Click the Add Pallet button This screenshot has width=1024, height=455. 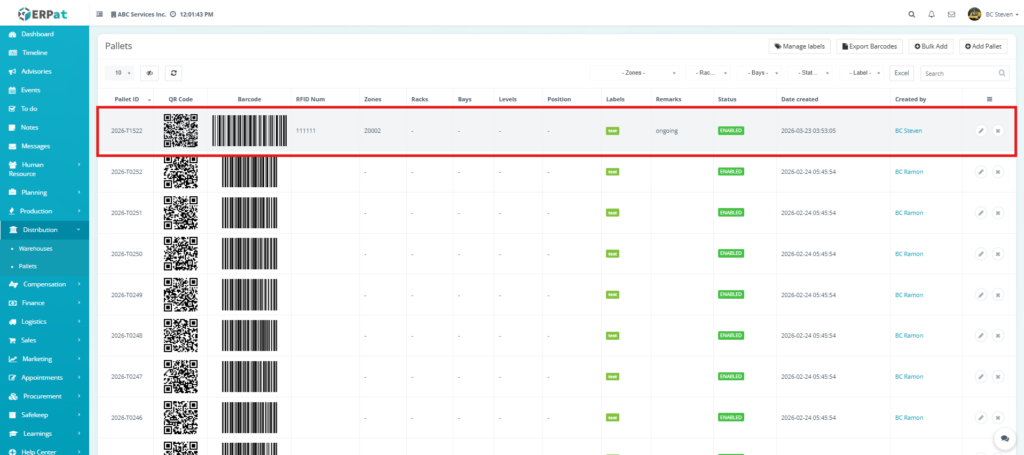[x=984, y=46]
